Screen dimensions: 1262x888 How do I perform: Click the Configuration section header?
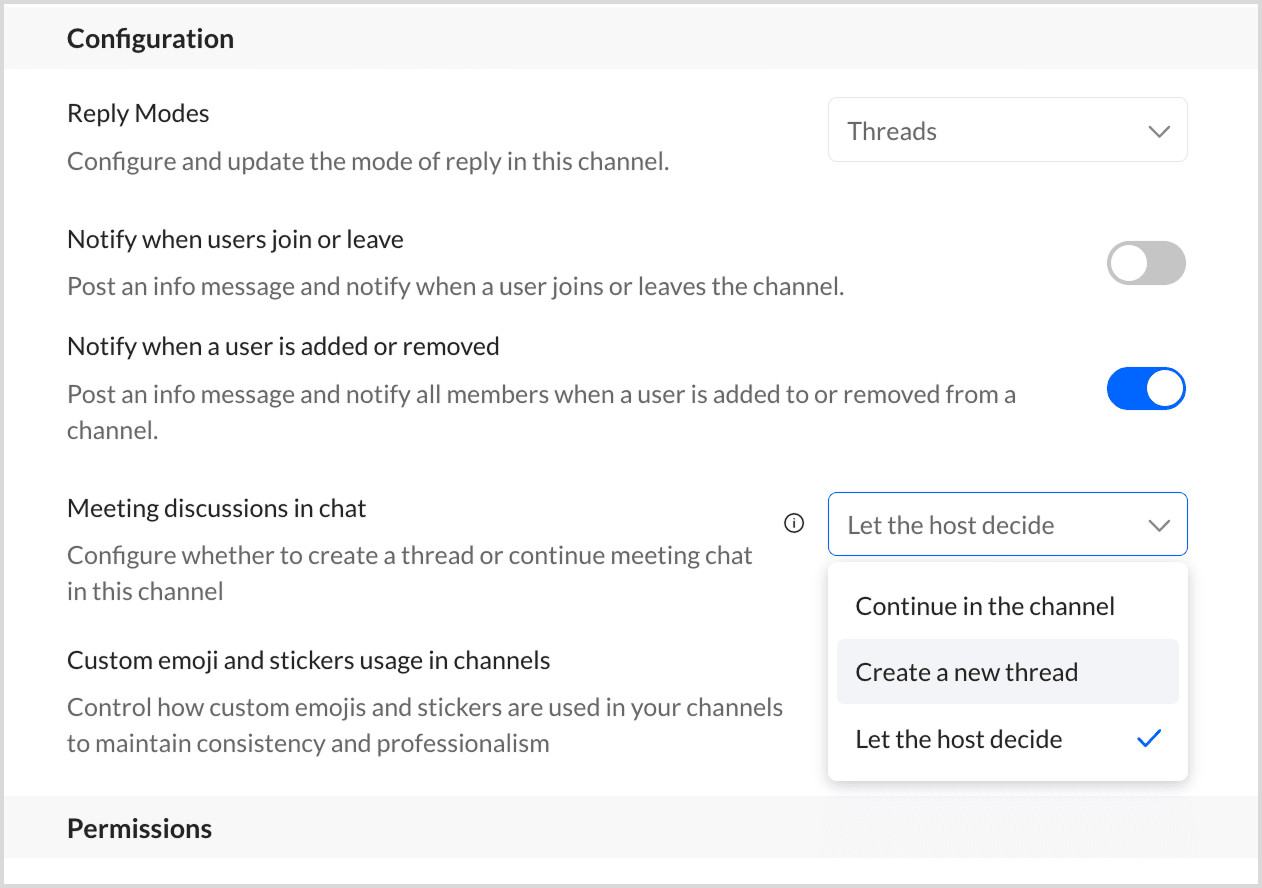(151, 39)
